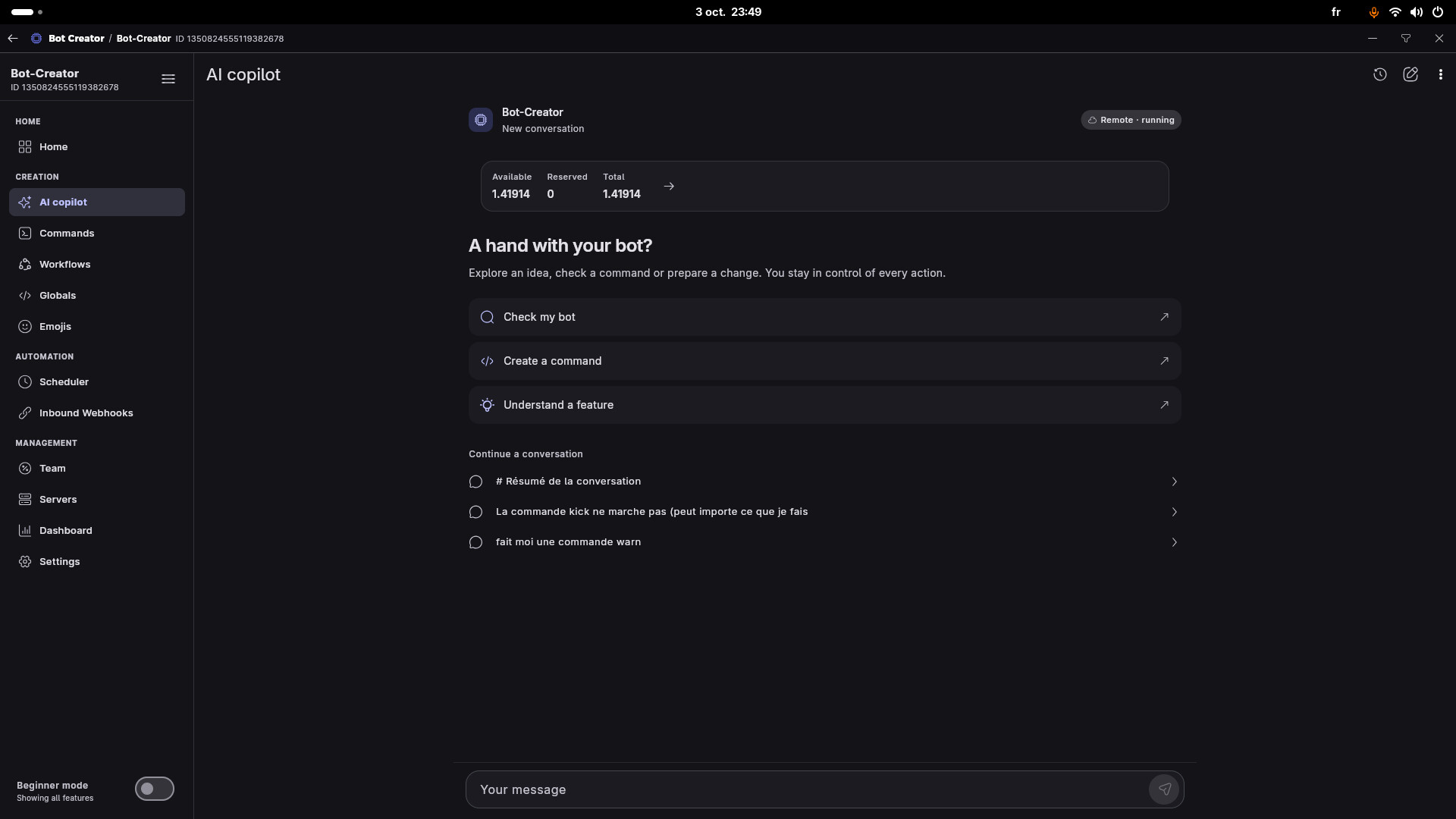
Task: Open the three-dot more options menu
Action: pyautogui.click(x=1440, y=74)
